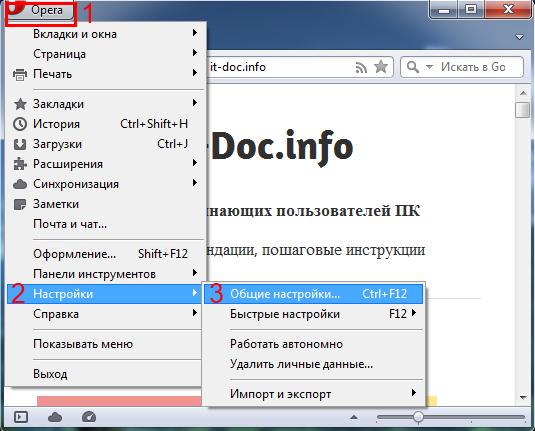The image size is (535, 431).
Task: Open Оформление... appearance dialog
Action: point(106,254)
